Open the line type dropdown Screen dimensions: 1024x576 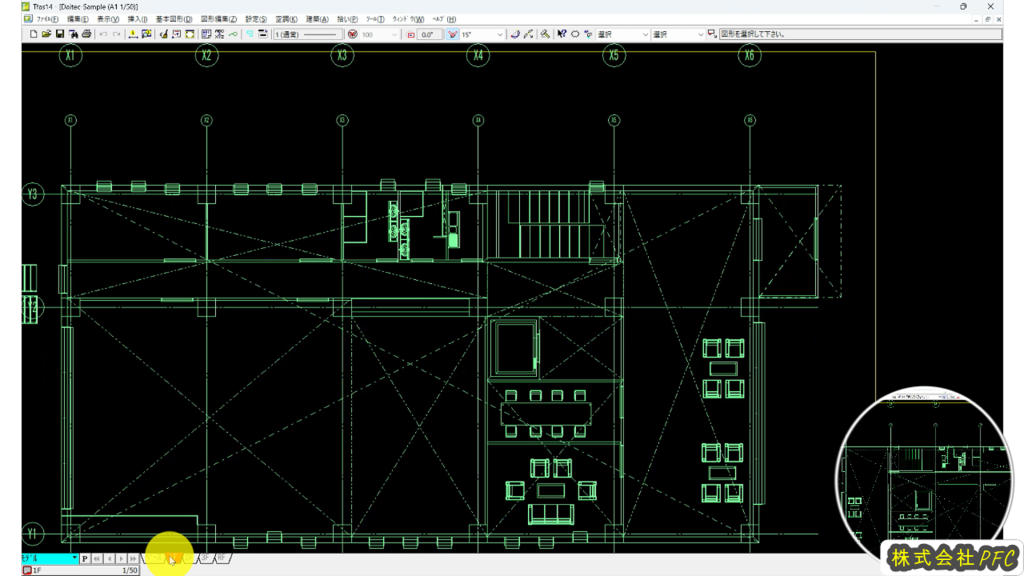(x=310, y=34)
